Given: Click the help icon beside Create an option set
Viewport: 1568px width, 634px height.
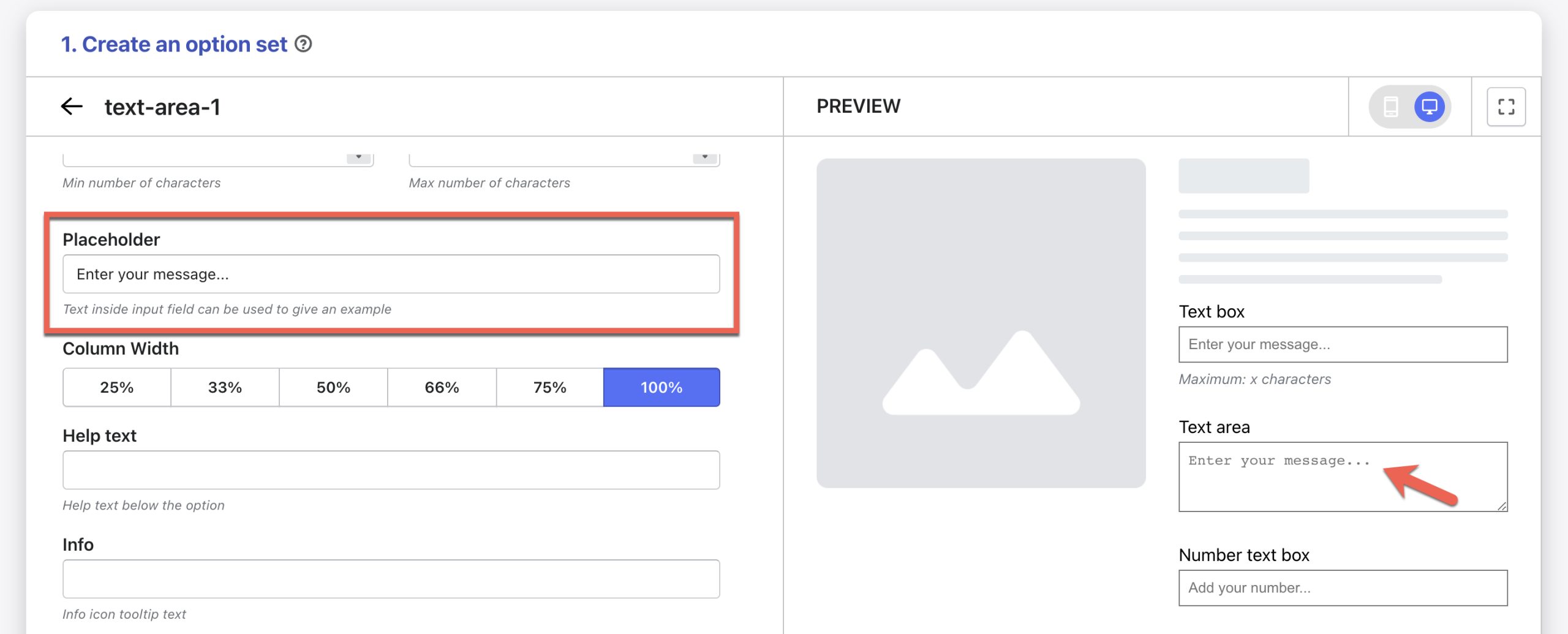Looking at the screenshot, I should (303, 44).
